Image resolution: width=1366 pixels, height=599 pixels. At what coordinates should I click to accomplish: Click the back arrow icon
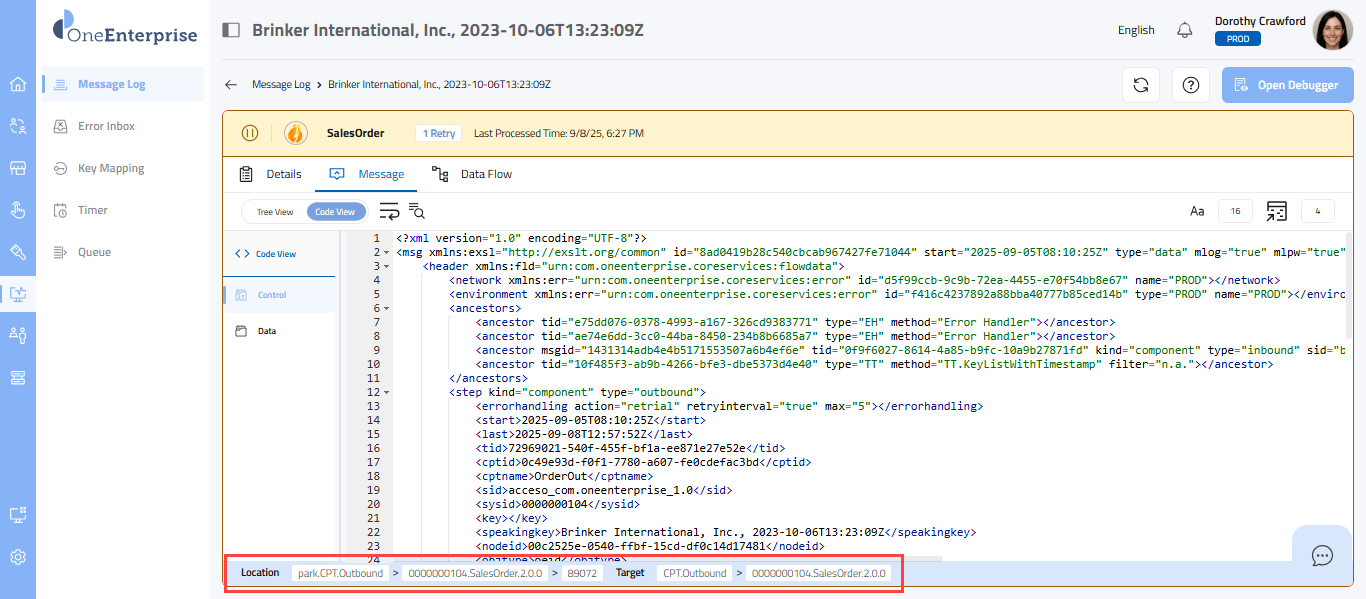231,85
